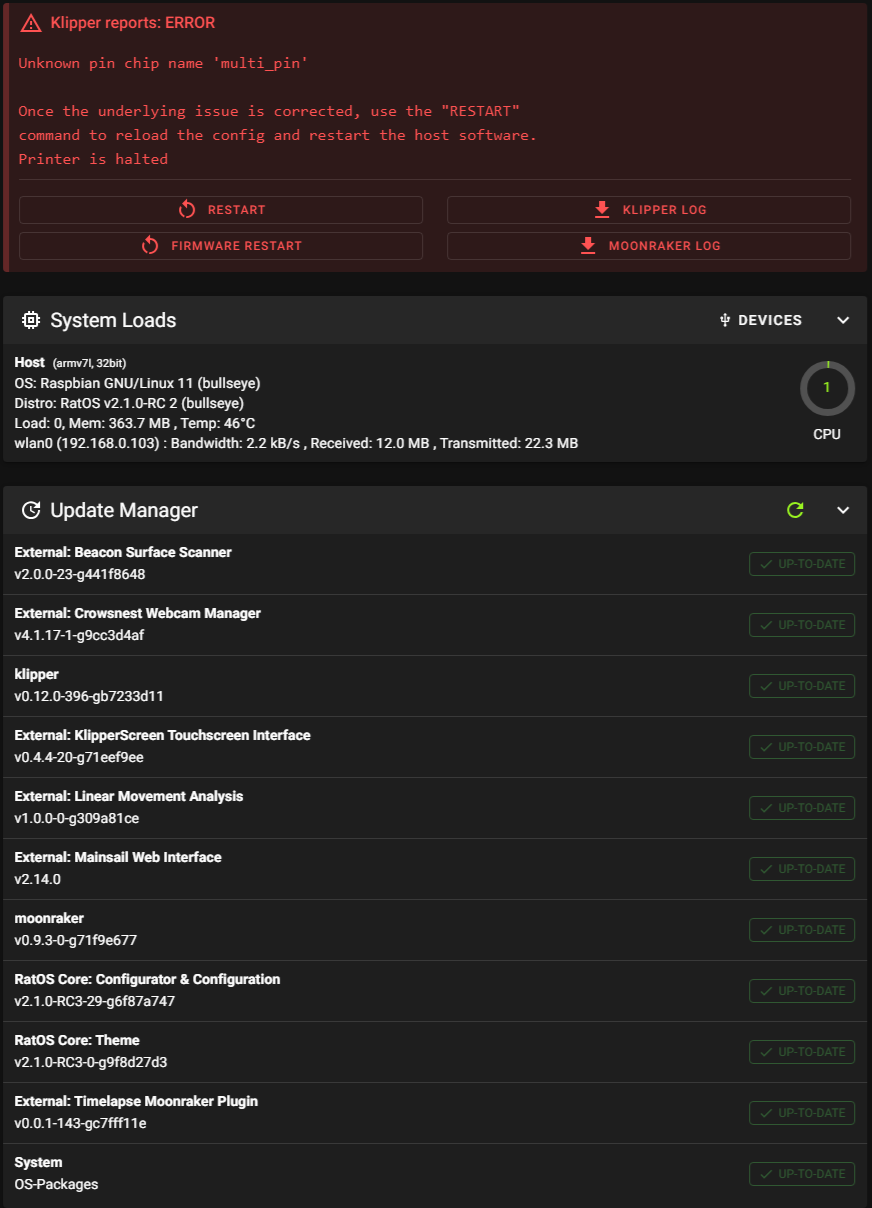Click the "Unknown pin chip name 'multi_pin'" error text

[163, 63]
